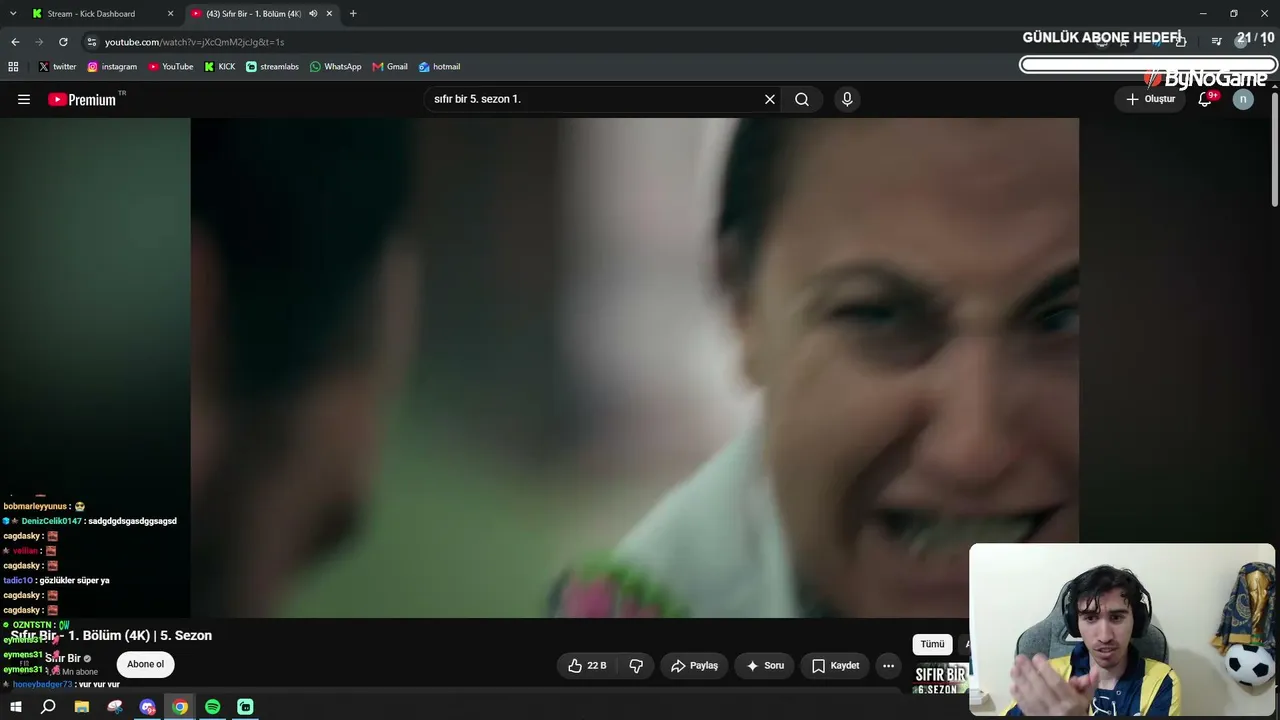This screenshot has height=720, width=1280.
Task: Go to the YouTube Premium home logo
Action: (82, 99)
